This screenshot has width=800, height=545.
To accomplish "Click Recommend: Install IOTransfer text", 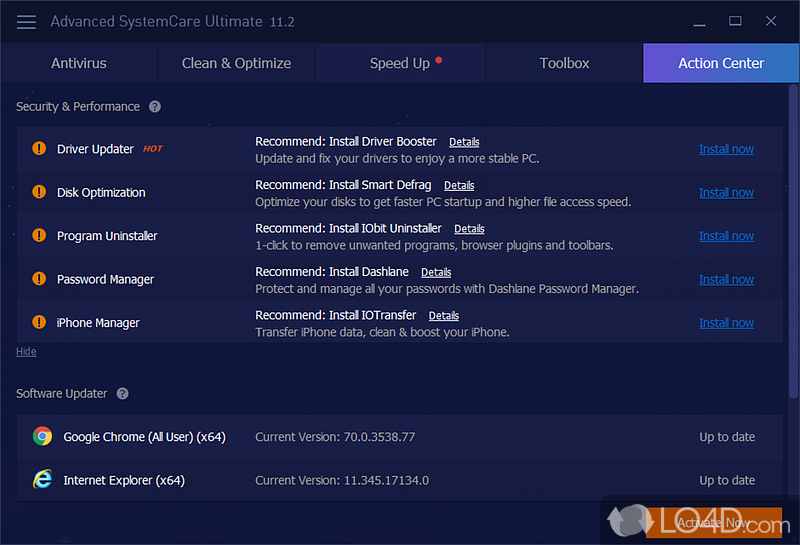I will coord(336,315).
